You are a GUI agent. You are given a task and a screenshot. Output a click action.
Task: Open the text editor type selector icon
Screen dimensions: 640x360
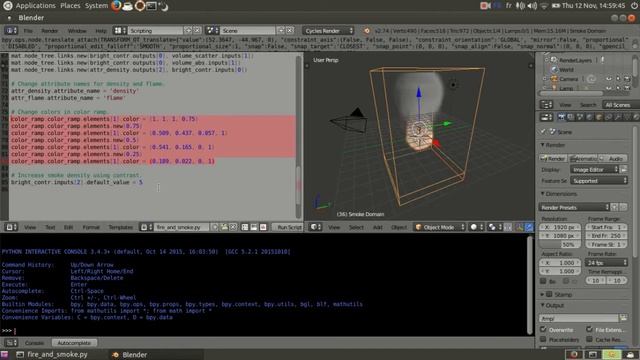(11, 227)
